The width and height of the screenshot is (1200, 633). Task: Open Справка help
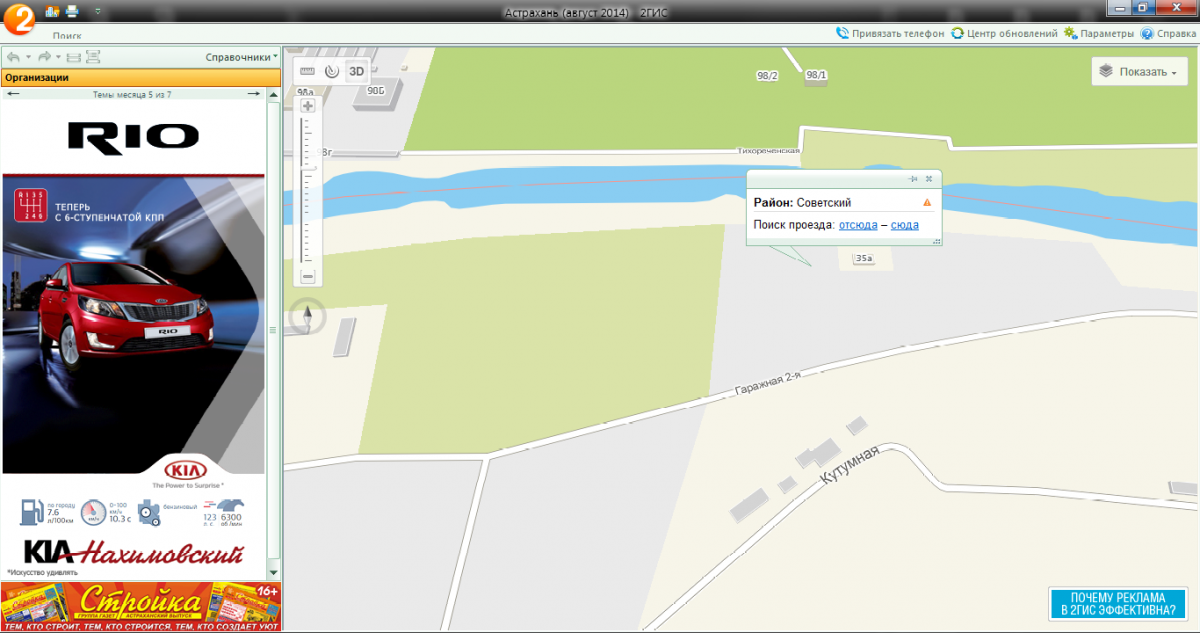[1168, 33]
